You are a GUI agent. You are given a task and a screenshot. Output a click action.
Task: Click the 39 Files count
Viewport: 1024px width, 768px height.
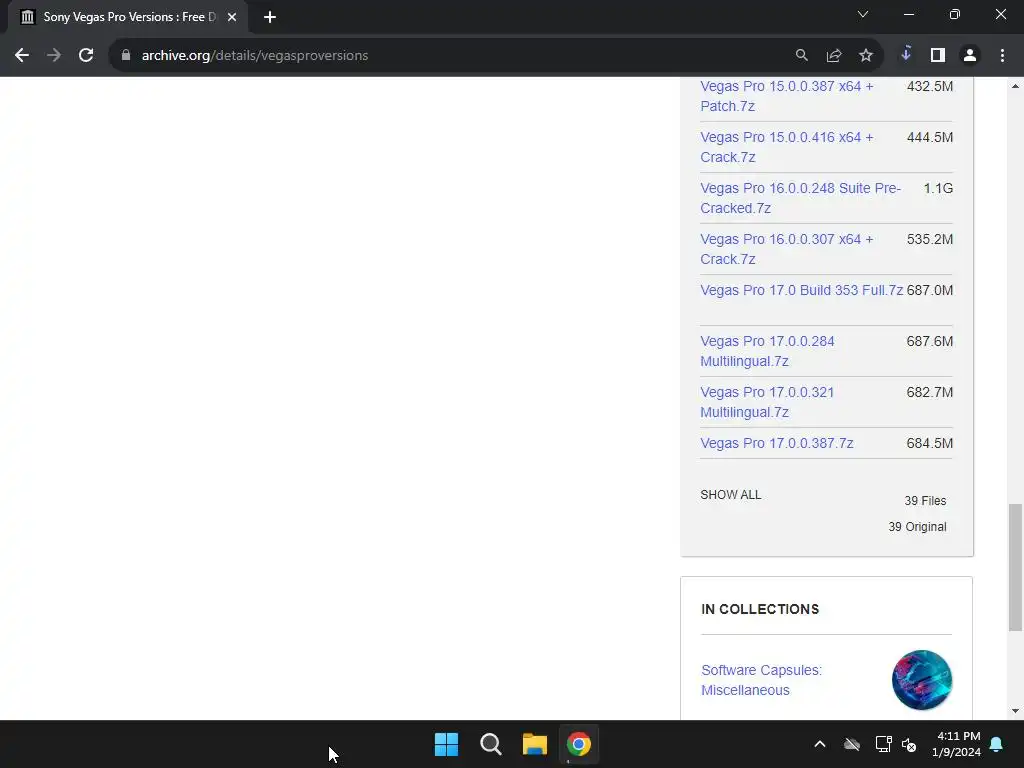click(x=925, y=501)
